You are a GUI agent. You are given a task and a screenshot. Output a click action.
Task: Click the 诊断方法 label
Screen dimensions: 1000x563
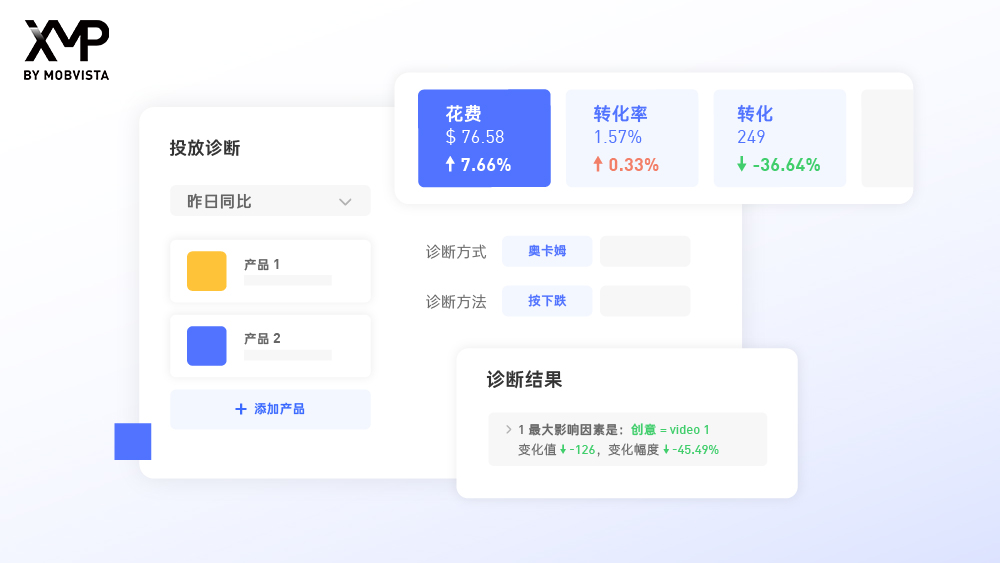tap(456, 302)
